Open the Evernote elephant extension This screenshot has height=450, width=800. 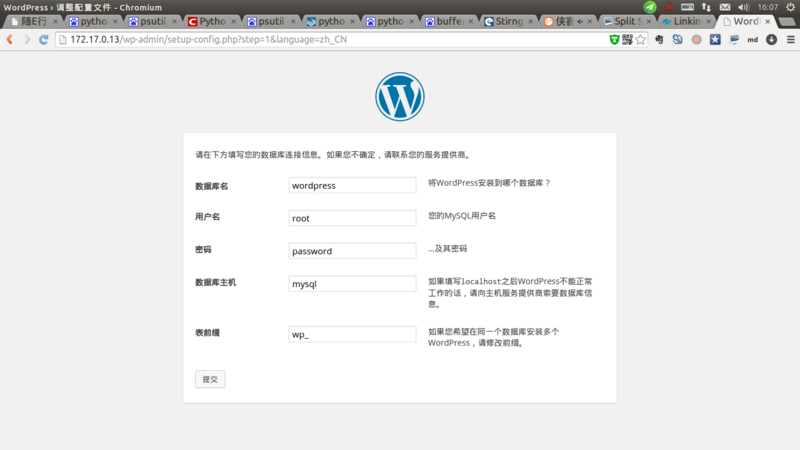(659, 39)
